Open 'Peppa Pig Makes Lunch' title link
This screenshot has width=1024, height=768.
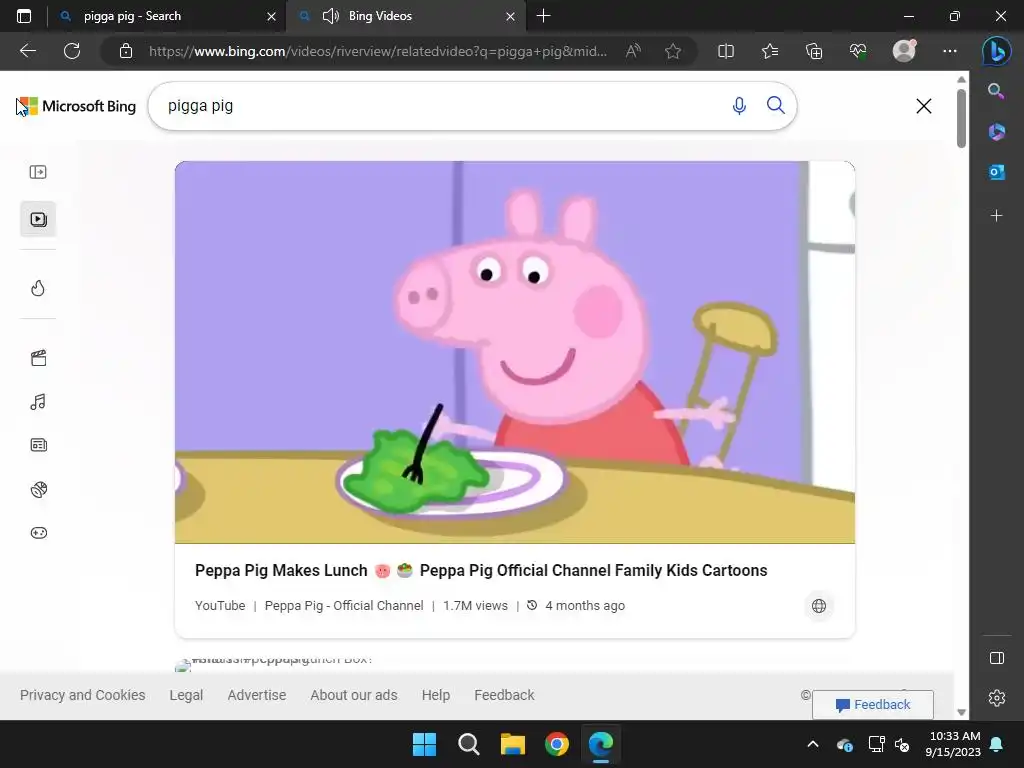pyautogui.click(x=481, y=570)
